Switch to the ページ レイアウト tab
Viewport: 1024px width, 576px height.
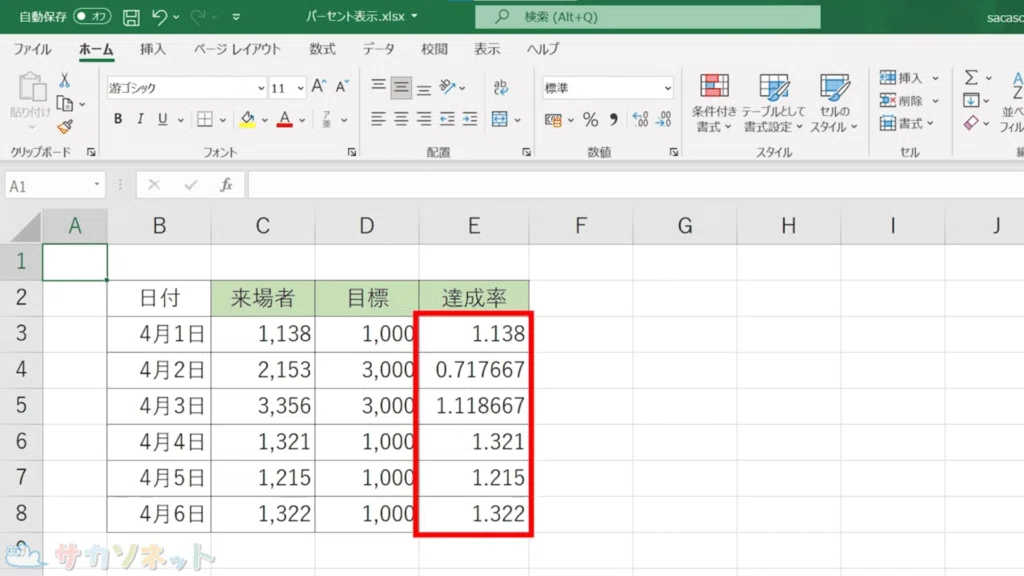pyautogui.click(x=237, y=49)
